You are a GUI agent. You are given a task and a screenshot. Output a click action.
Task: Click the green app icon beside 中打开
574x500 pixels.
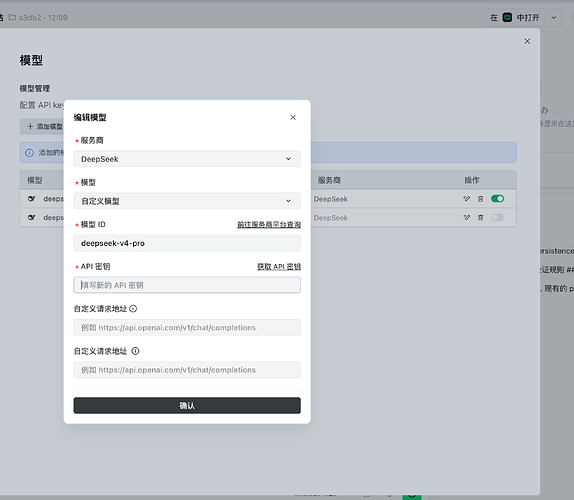(x=507, y=17)
